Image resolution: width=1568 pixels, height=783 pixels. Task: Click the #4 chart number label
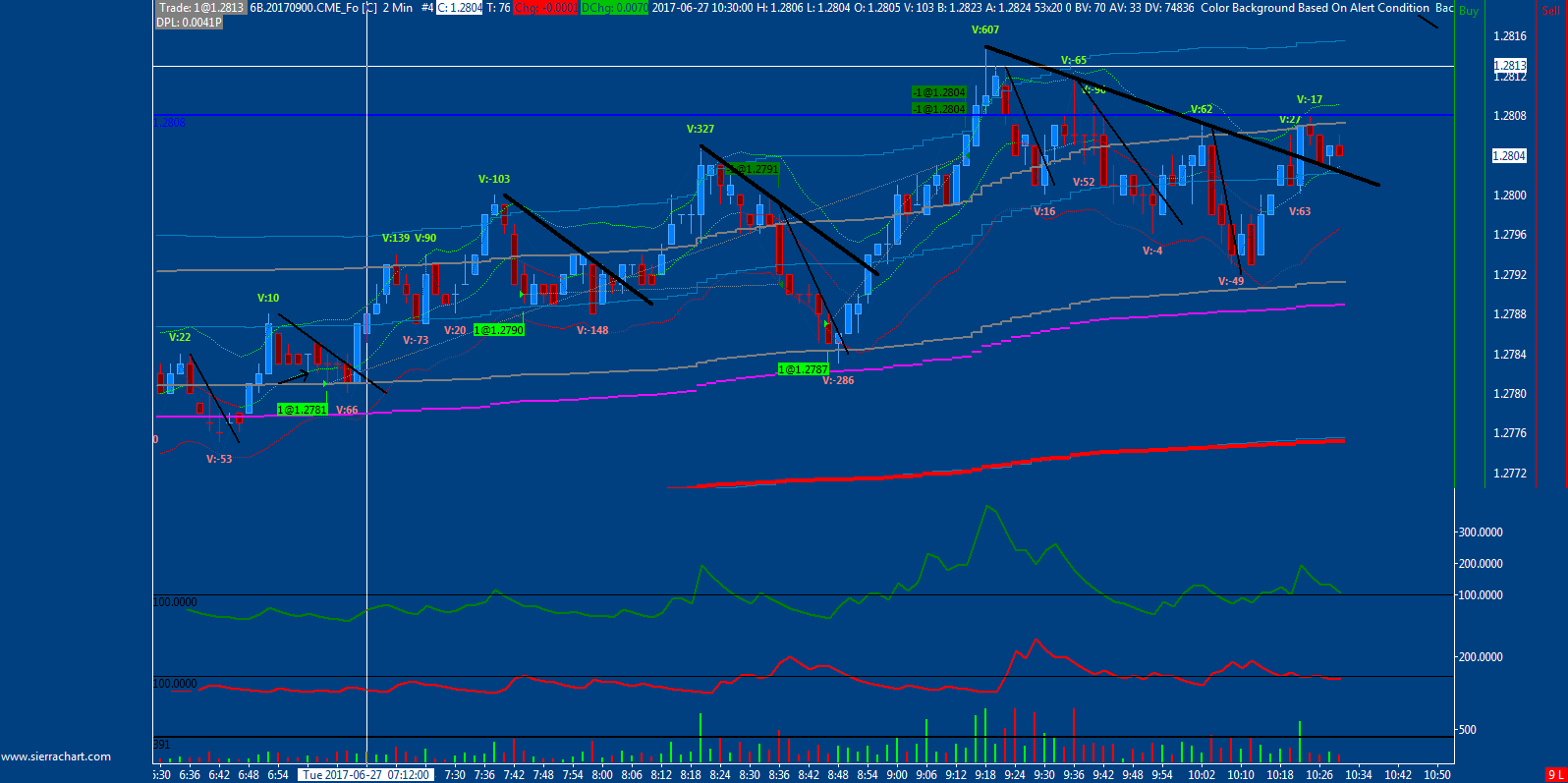[x=427, y=7]
